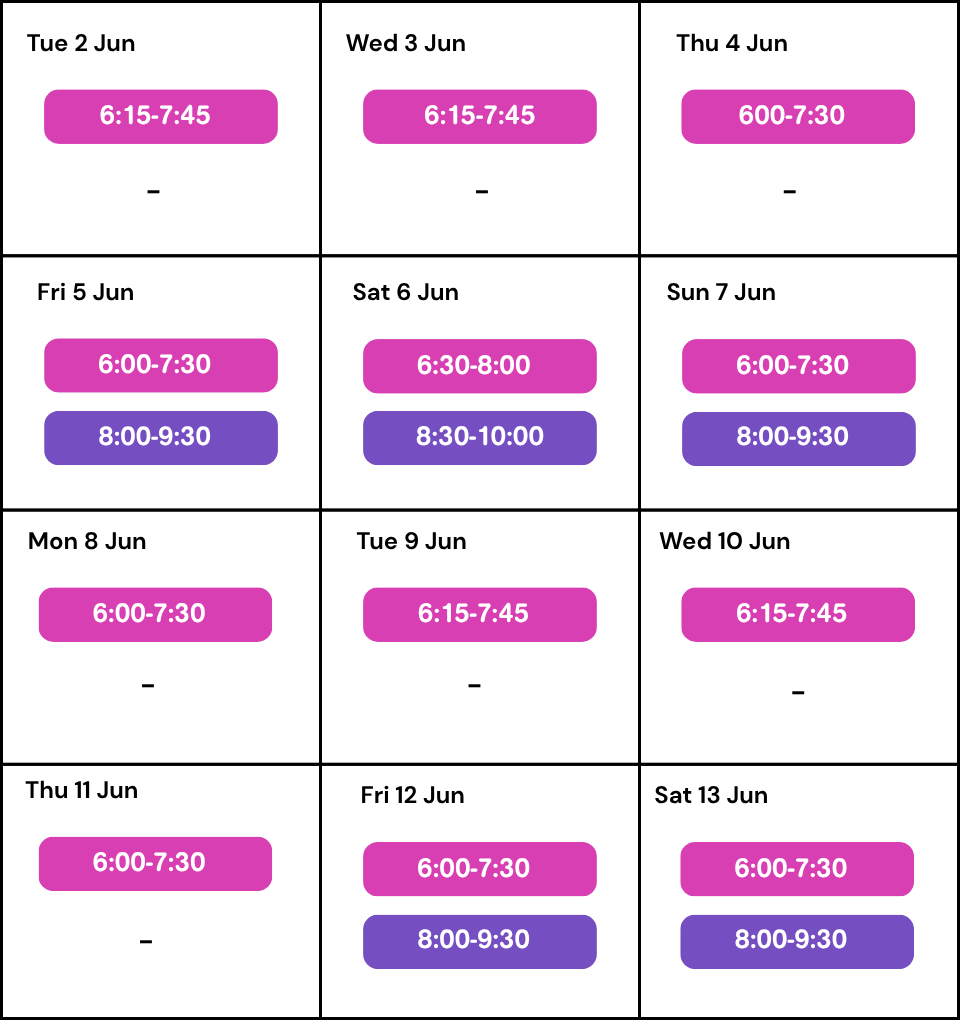
Task: Click Wed 10 Jun 6:15-7:45 slot
Action: (797, 614)
